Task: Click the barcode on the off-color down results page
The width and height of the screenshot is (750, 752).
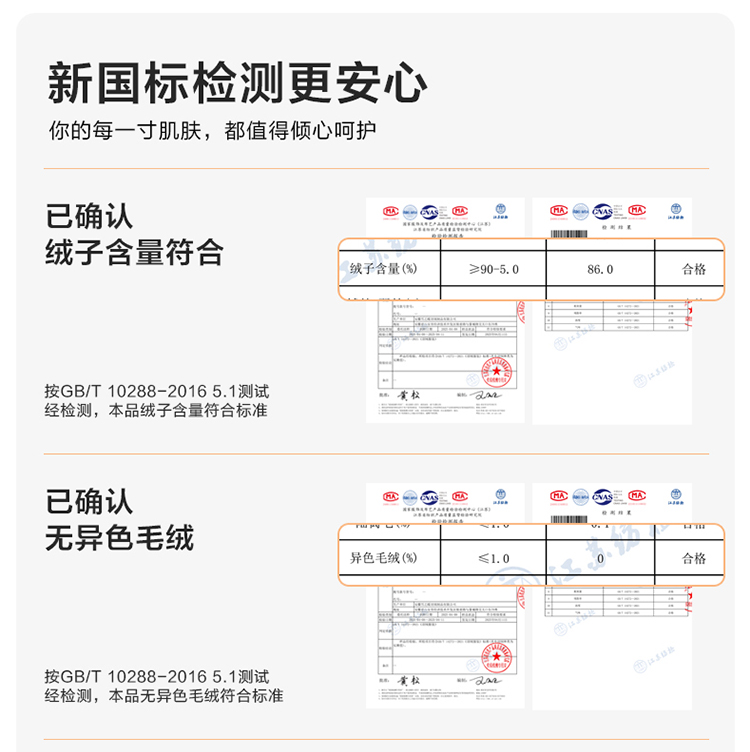Action: 569,519
